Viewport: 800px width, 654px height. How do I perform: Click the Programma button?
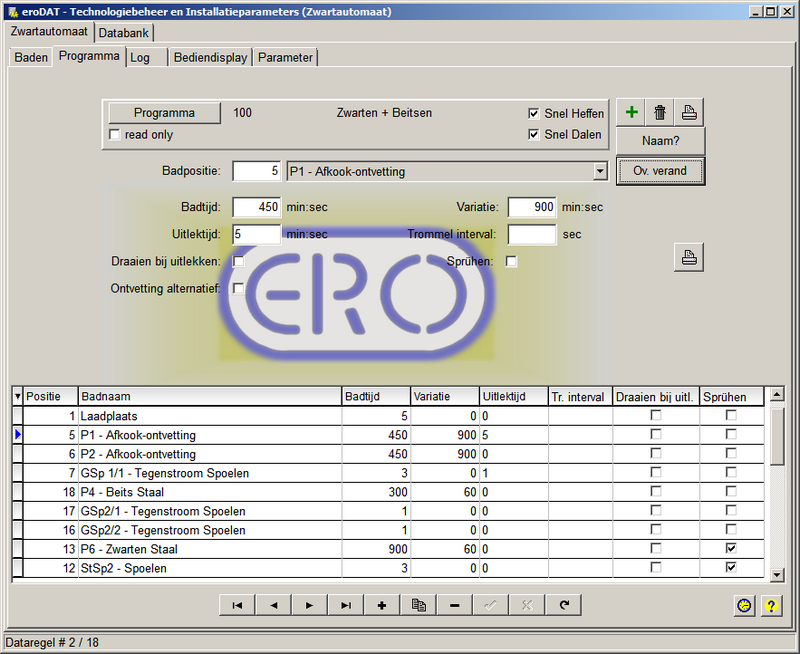pyautogui.click(x=164, y=113)
